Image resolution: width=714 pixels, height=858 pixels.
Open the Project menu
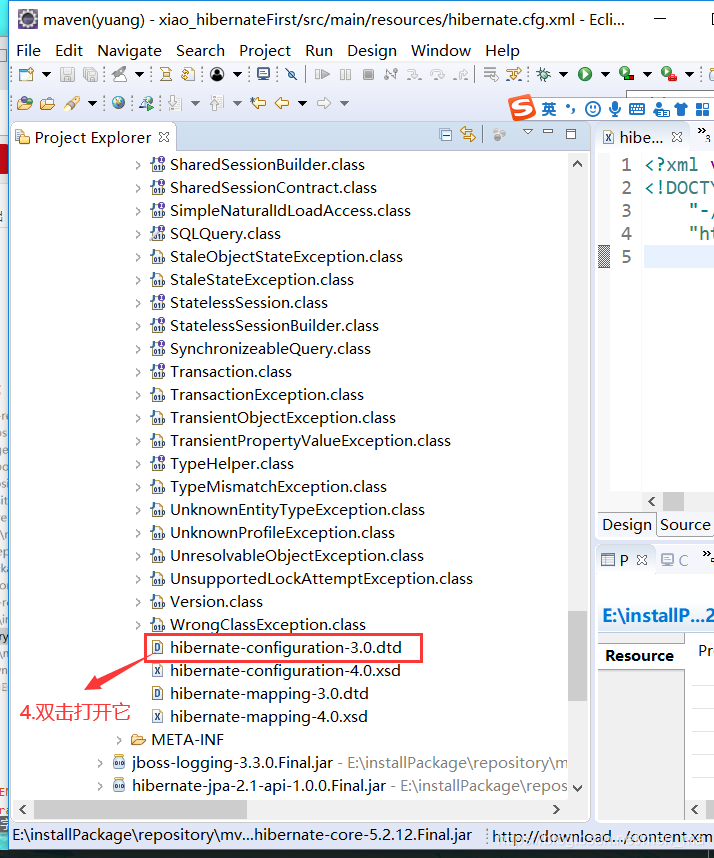tap(265, 50)
